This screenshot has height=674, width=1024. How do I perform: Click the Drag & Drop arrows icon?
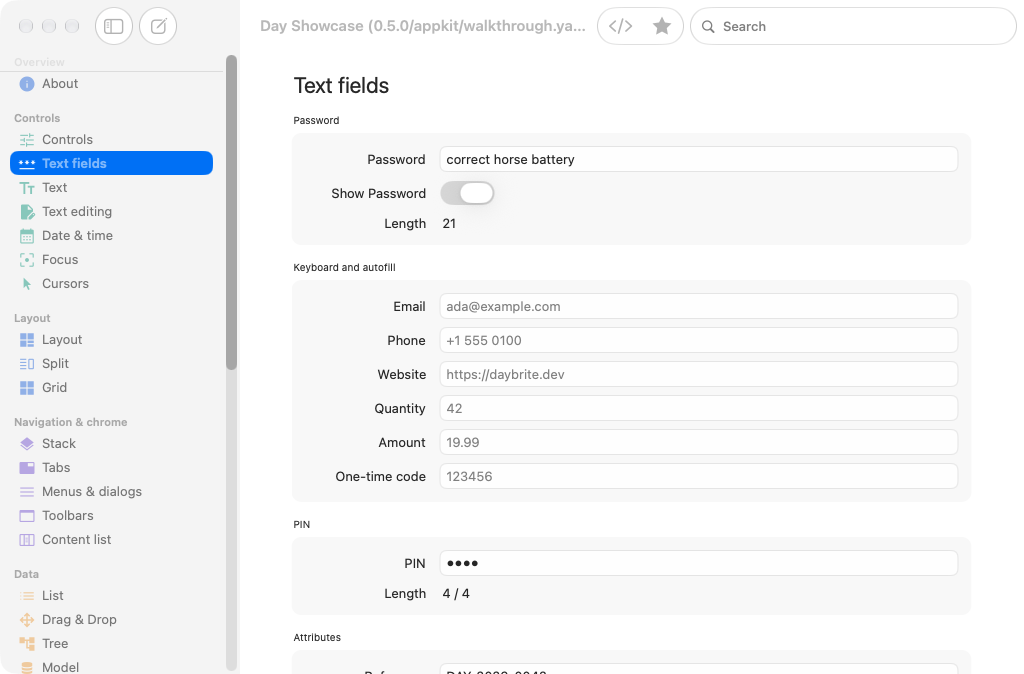pyautogui.click(x=27, y=620)
